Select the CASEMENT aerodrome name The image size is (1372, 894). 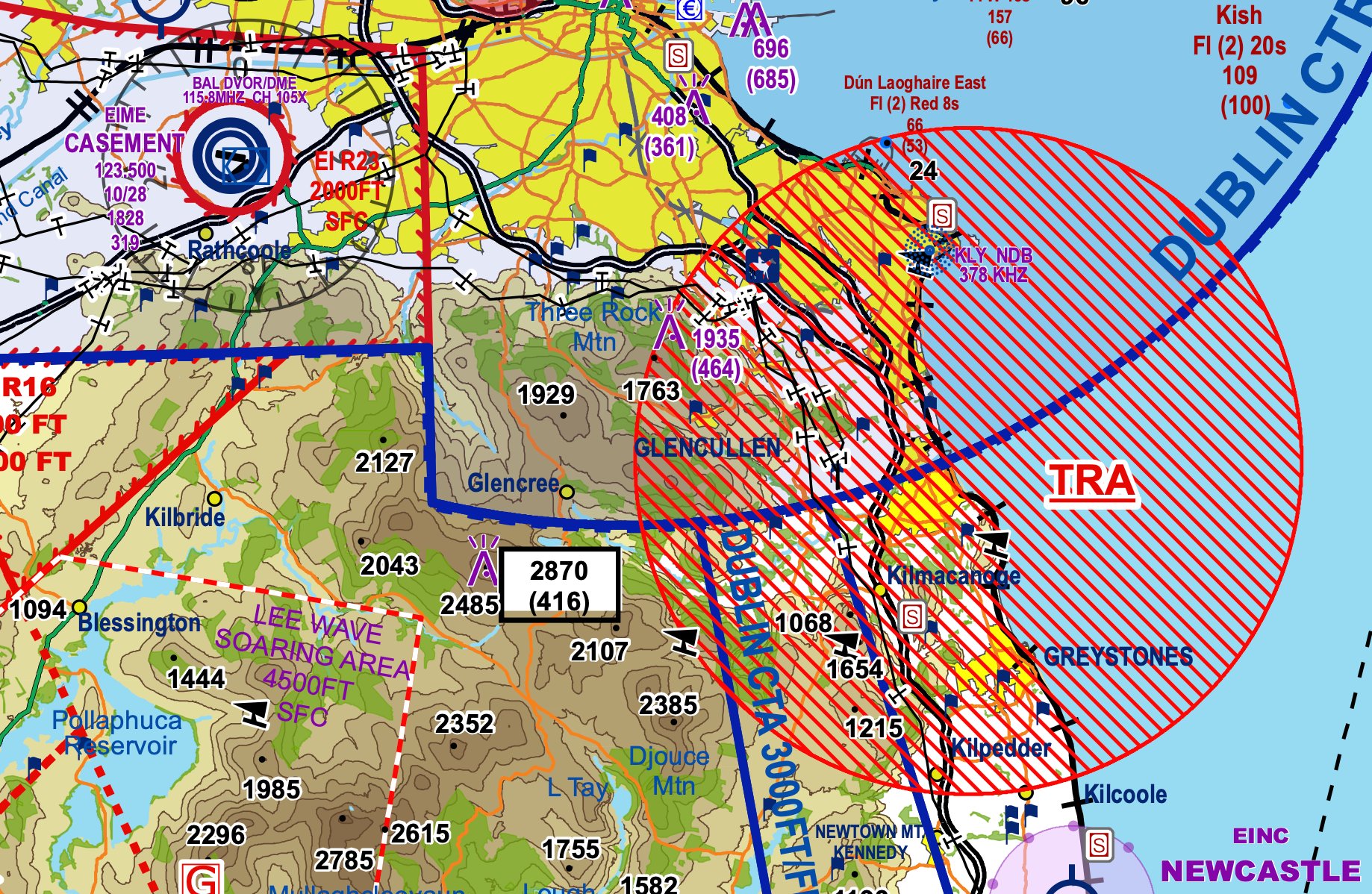click(124, 143)
